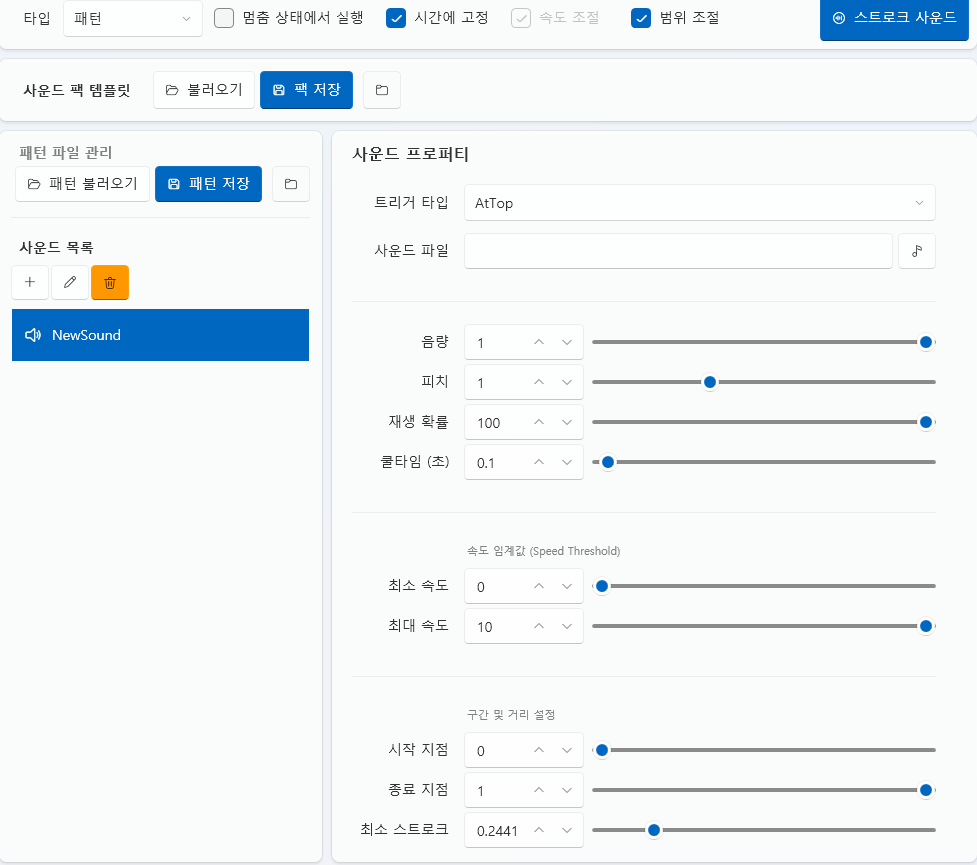Expand 트리거 타입 dropdown showing AtTop
Viewport: 977px width, 865px height.
point(699,203)
